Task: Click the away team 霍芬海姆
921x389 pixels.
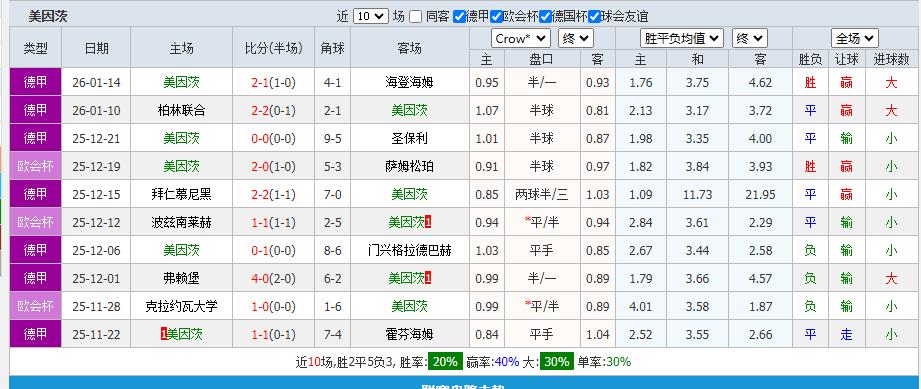Action: point(409,334)
